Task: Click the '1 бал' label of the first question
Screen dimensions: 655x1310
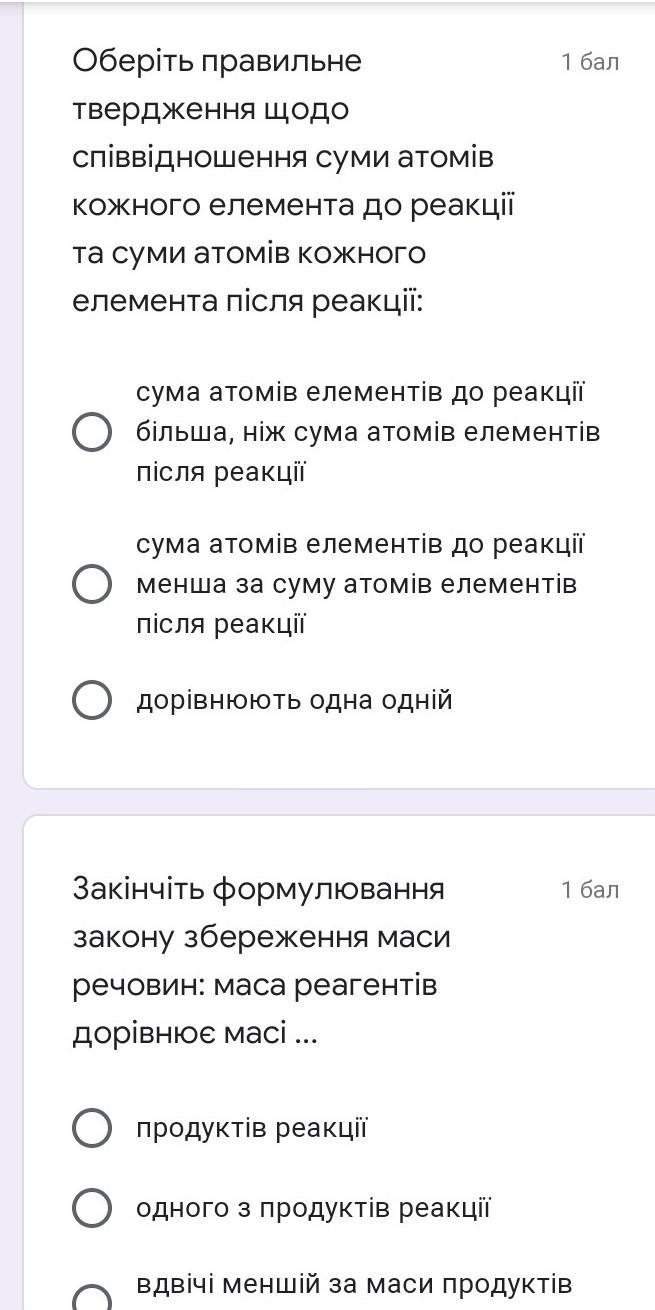Action: point(590,62)
